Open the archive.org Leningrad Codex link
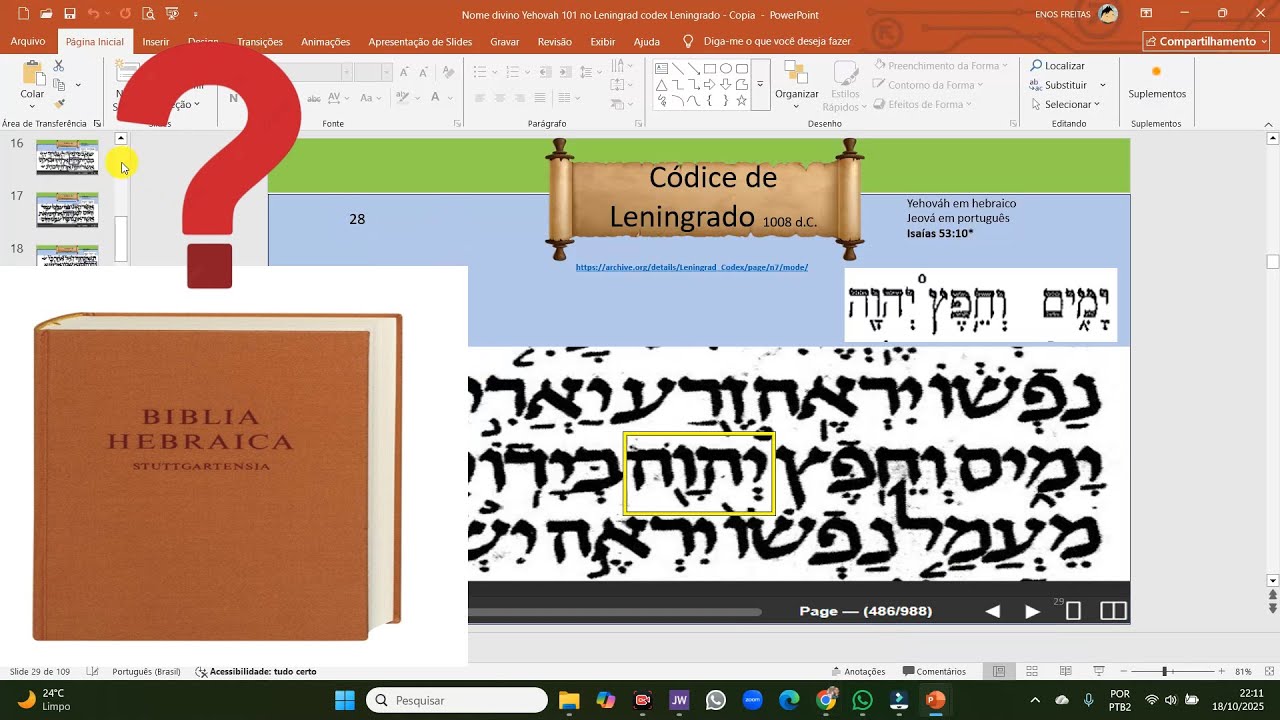The image size is (1280, 720). 692,267
